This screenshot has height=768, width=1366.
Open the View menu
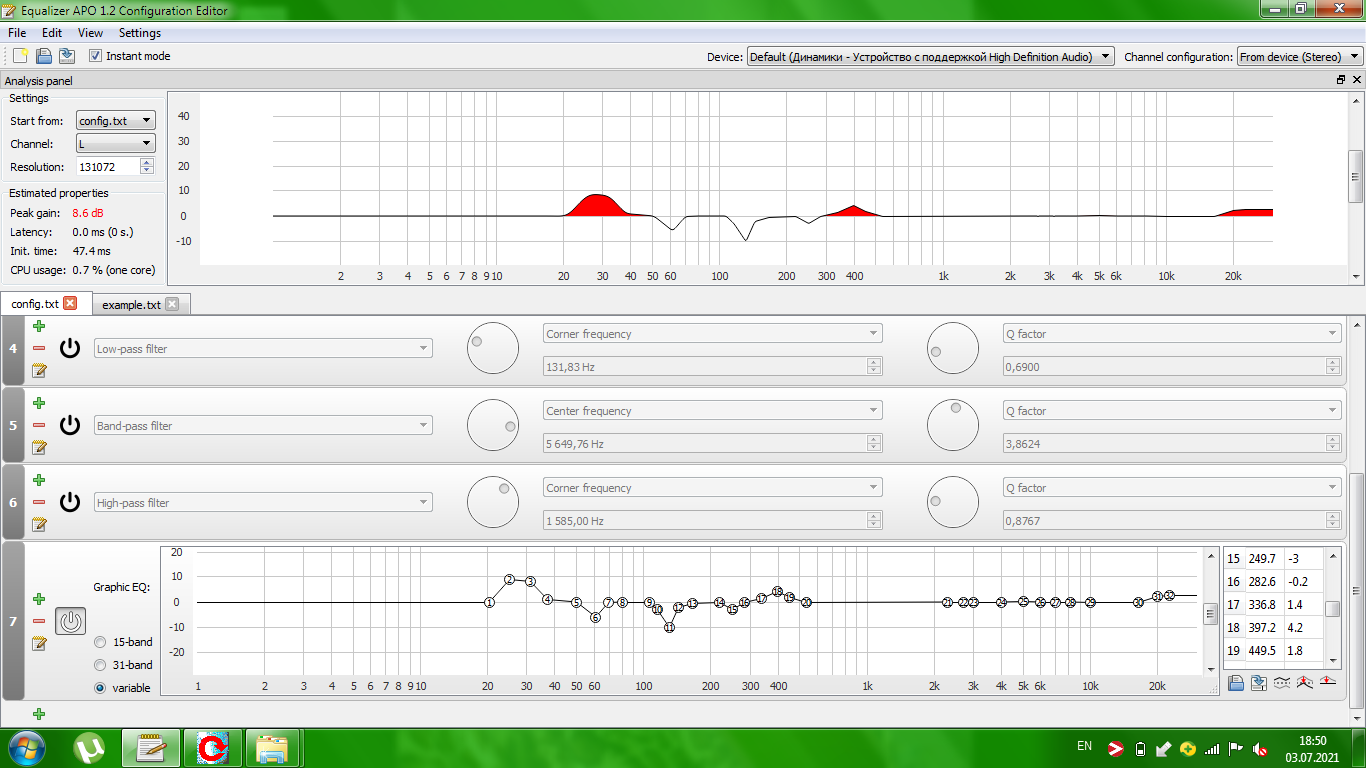coord(90,33)
